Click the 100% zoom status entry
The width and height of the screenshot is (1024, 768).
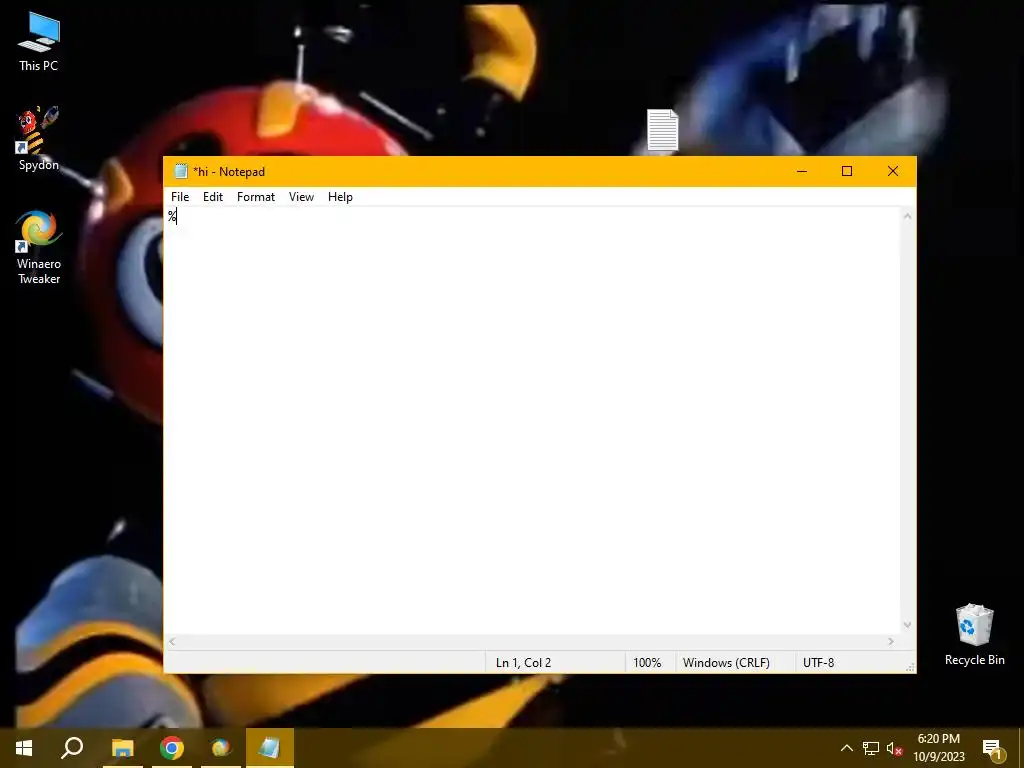pos(647,662)
